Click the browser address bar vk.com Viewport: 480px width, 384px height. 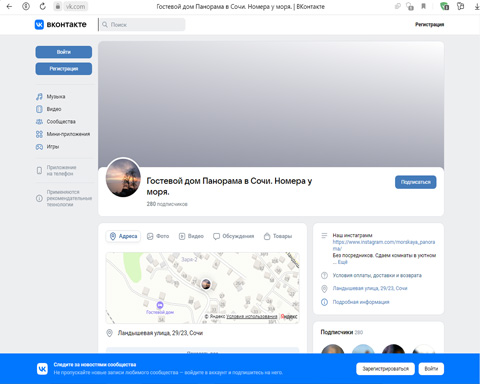(x=75, y=6)
